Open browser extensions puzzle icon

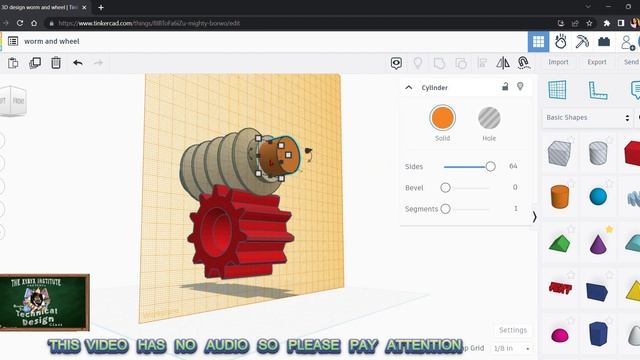tap(607, 23)
